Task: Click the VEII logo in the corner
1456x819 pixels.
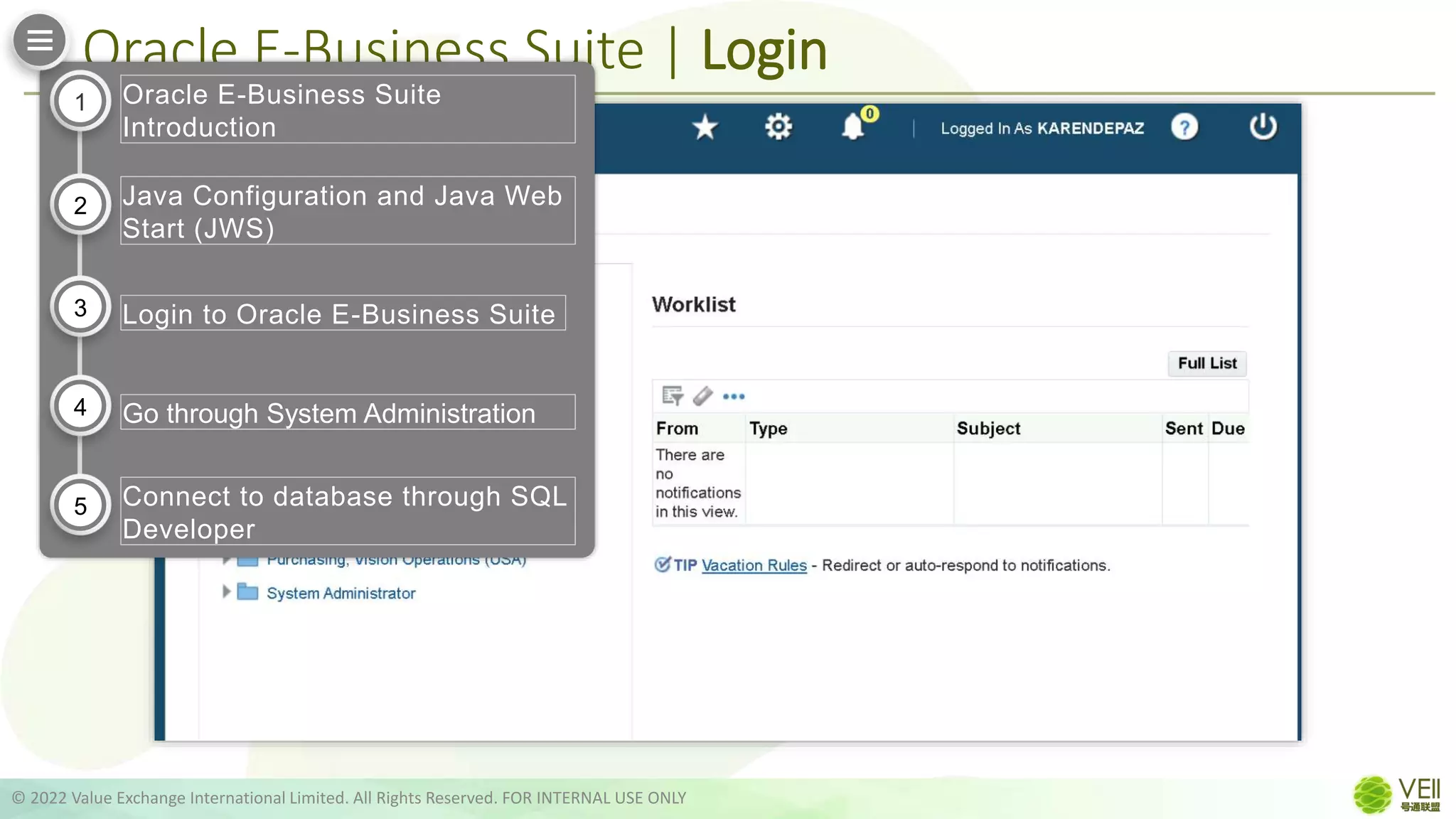Action: tap(1397, 795)
